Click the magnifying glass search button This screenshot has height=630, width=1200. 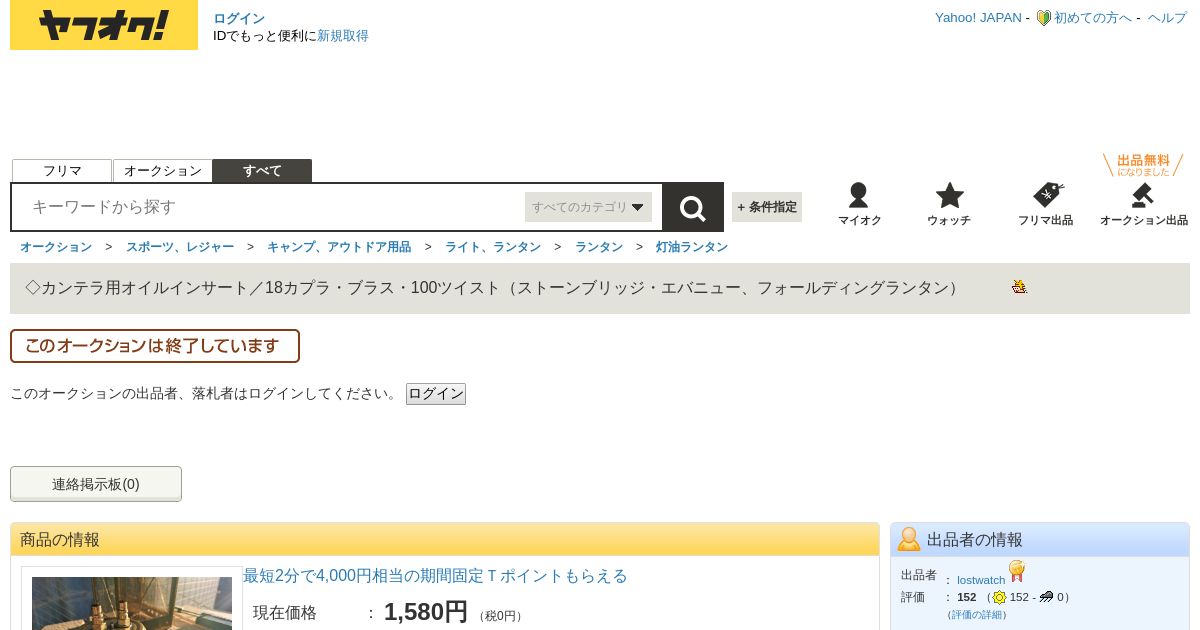(x=693, y=207)
